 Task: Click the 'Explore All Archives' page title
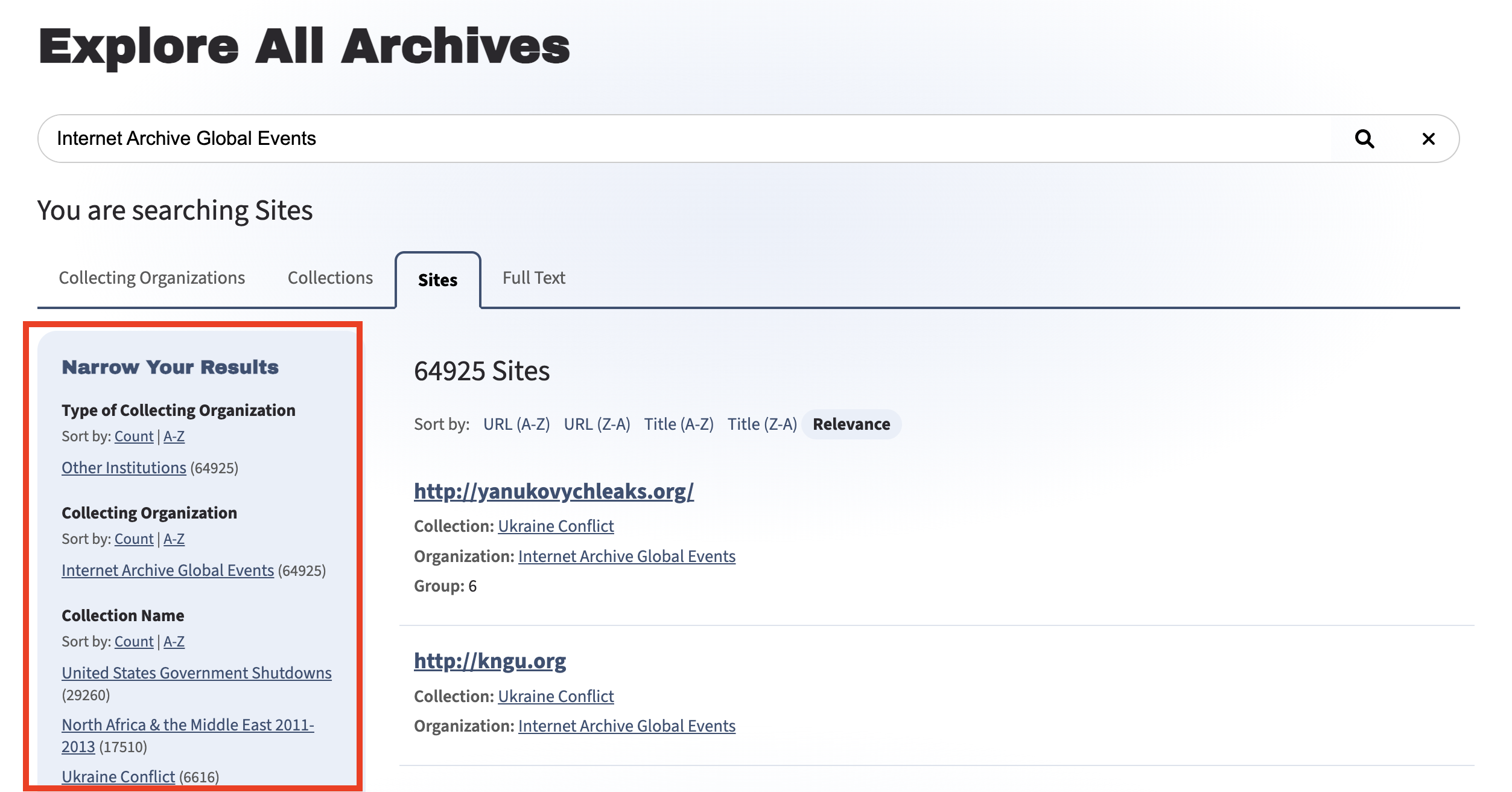point(304,46)
